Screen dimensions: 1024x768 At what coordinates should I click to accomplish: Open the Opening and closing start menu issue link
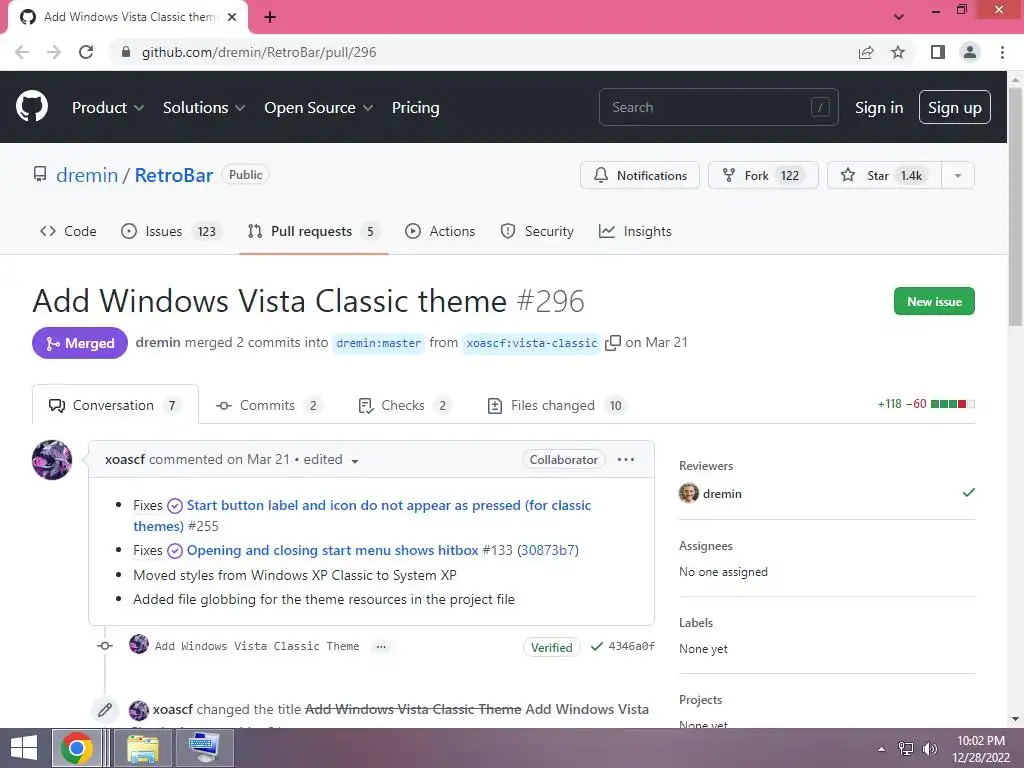point(332,551)
